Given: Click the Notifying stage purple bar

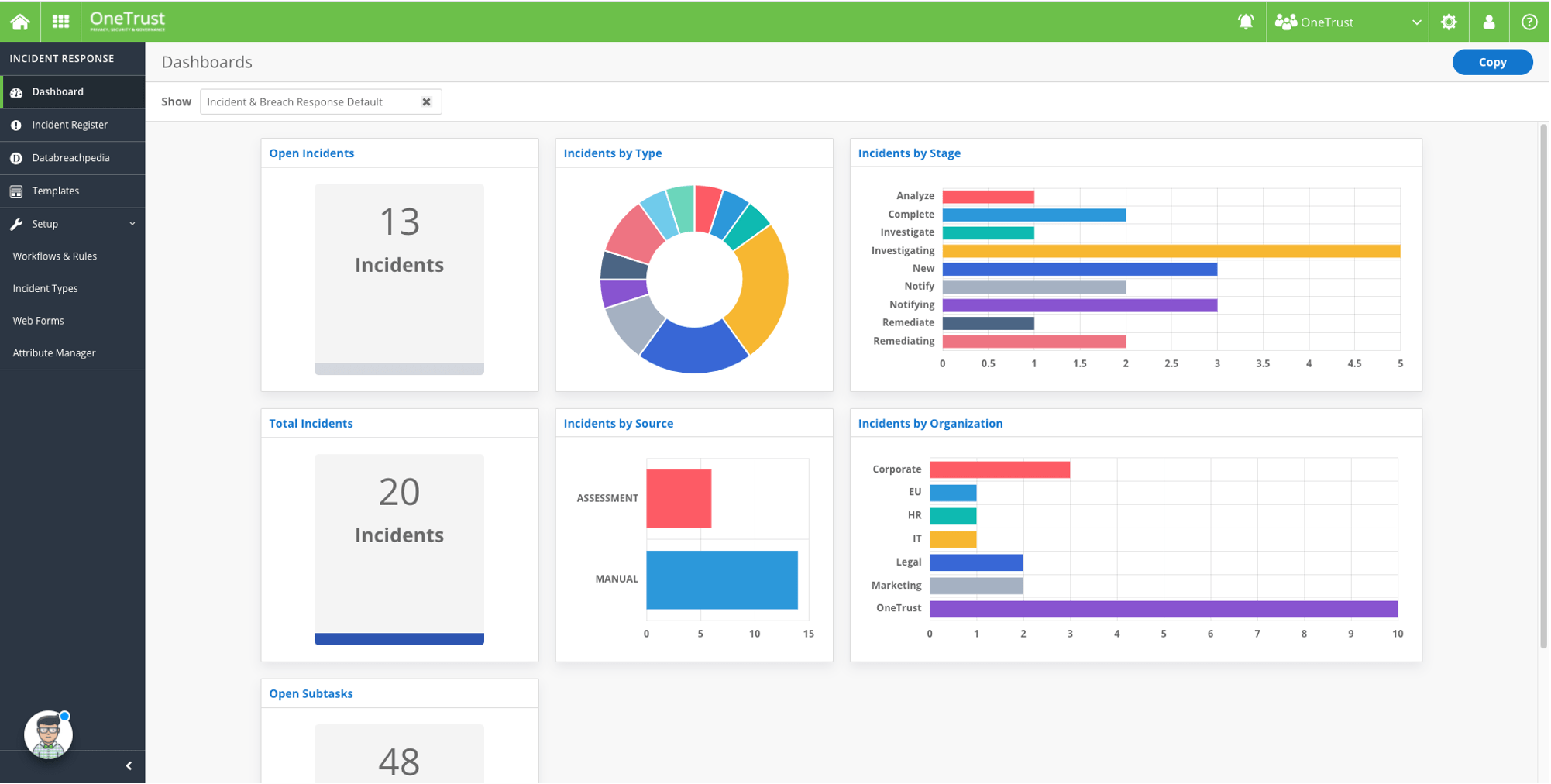Looking at the screenshot, I should 1079,305.
